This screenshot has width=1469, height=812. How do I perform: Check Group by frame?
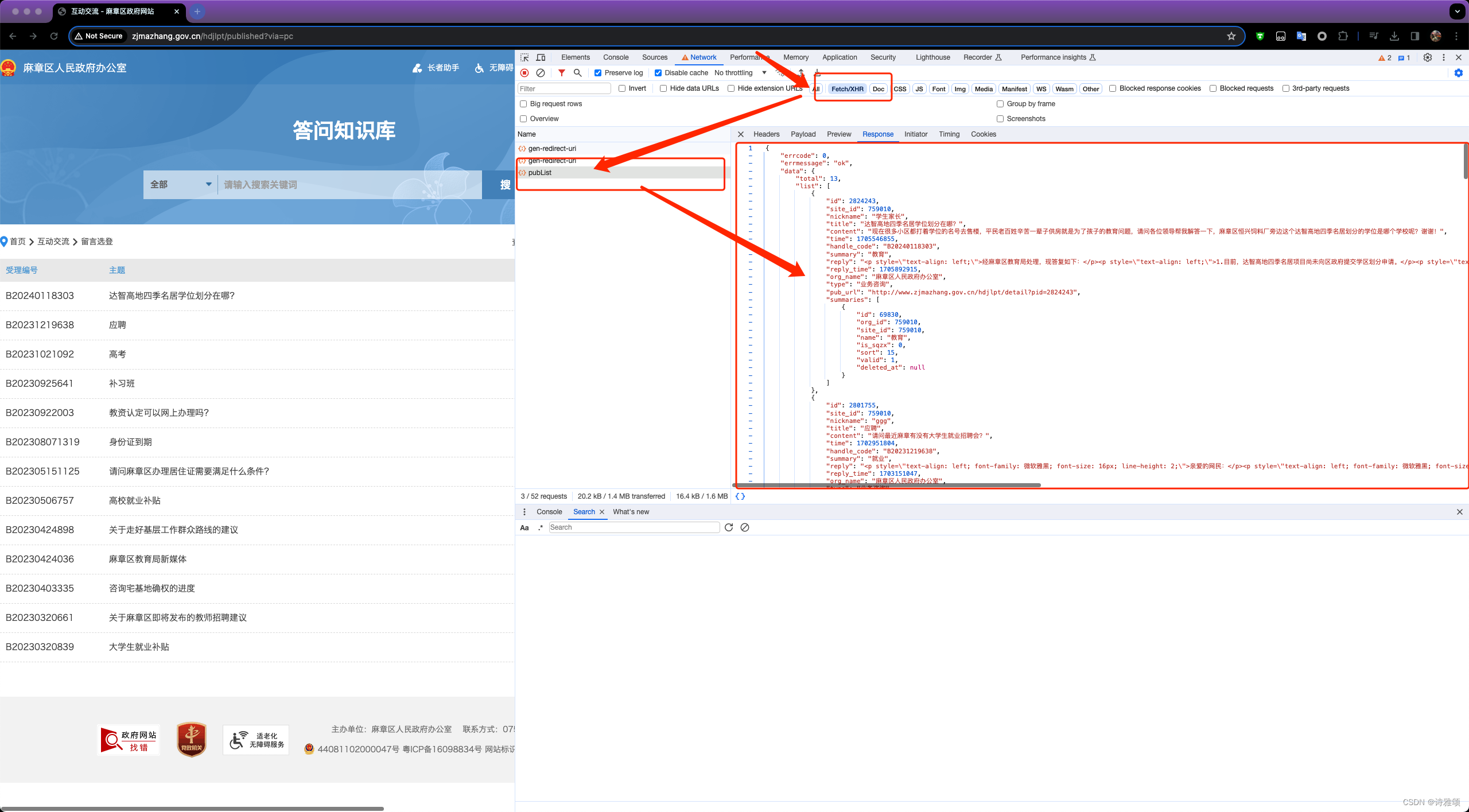(1000, 104)
